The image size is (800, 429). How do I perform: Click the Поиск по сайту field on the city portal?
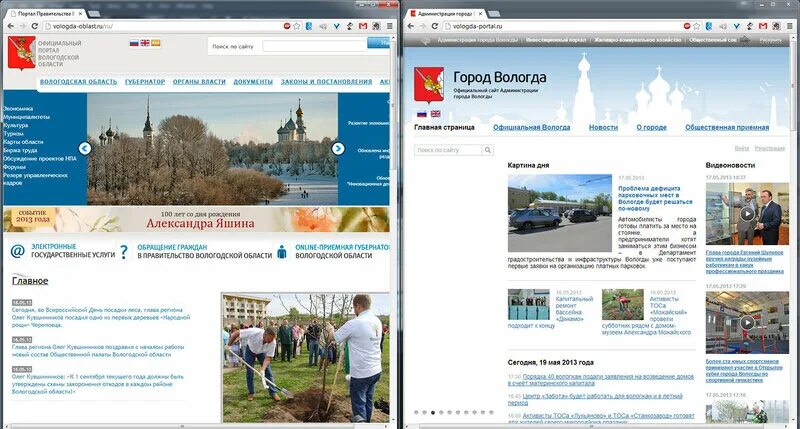[447, 150]
